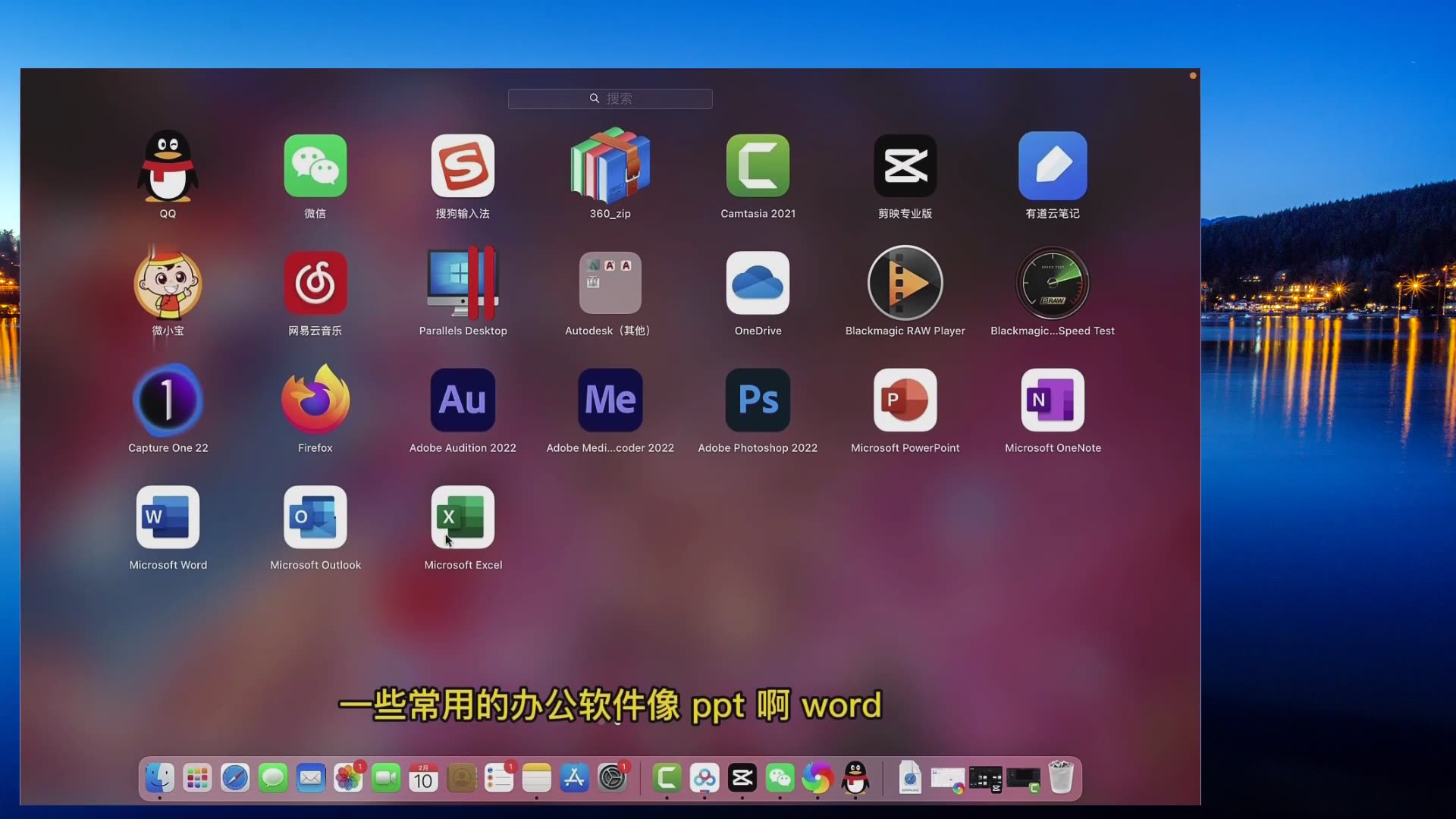This screenshot has width=1456, height=819.
Task: Open Camtasia from the Dock
Action: 667,777
